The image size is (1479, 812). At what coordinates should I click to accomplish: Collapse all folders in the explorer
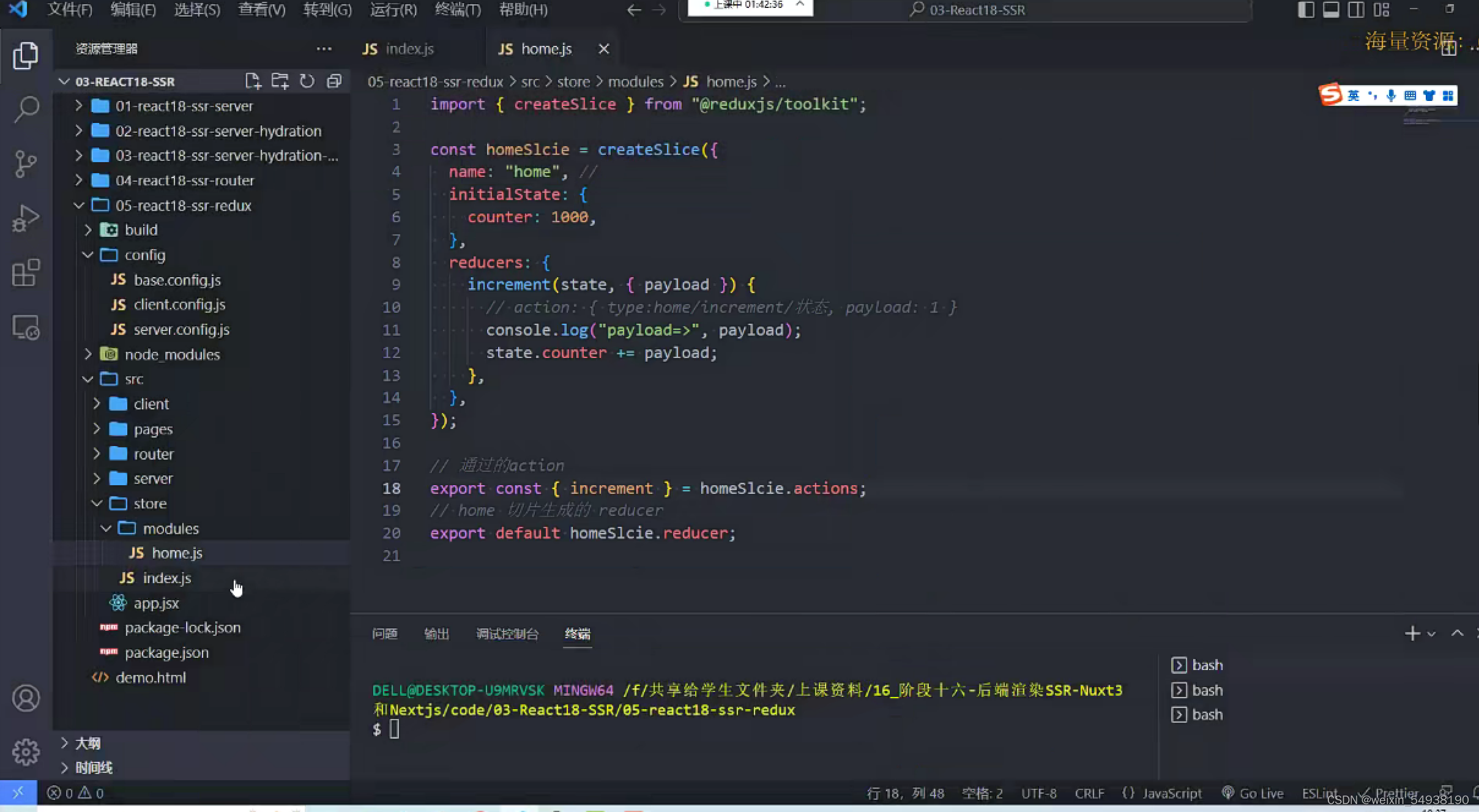pyautogui.click(x=334, y=81)
